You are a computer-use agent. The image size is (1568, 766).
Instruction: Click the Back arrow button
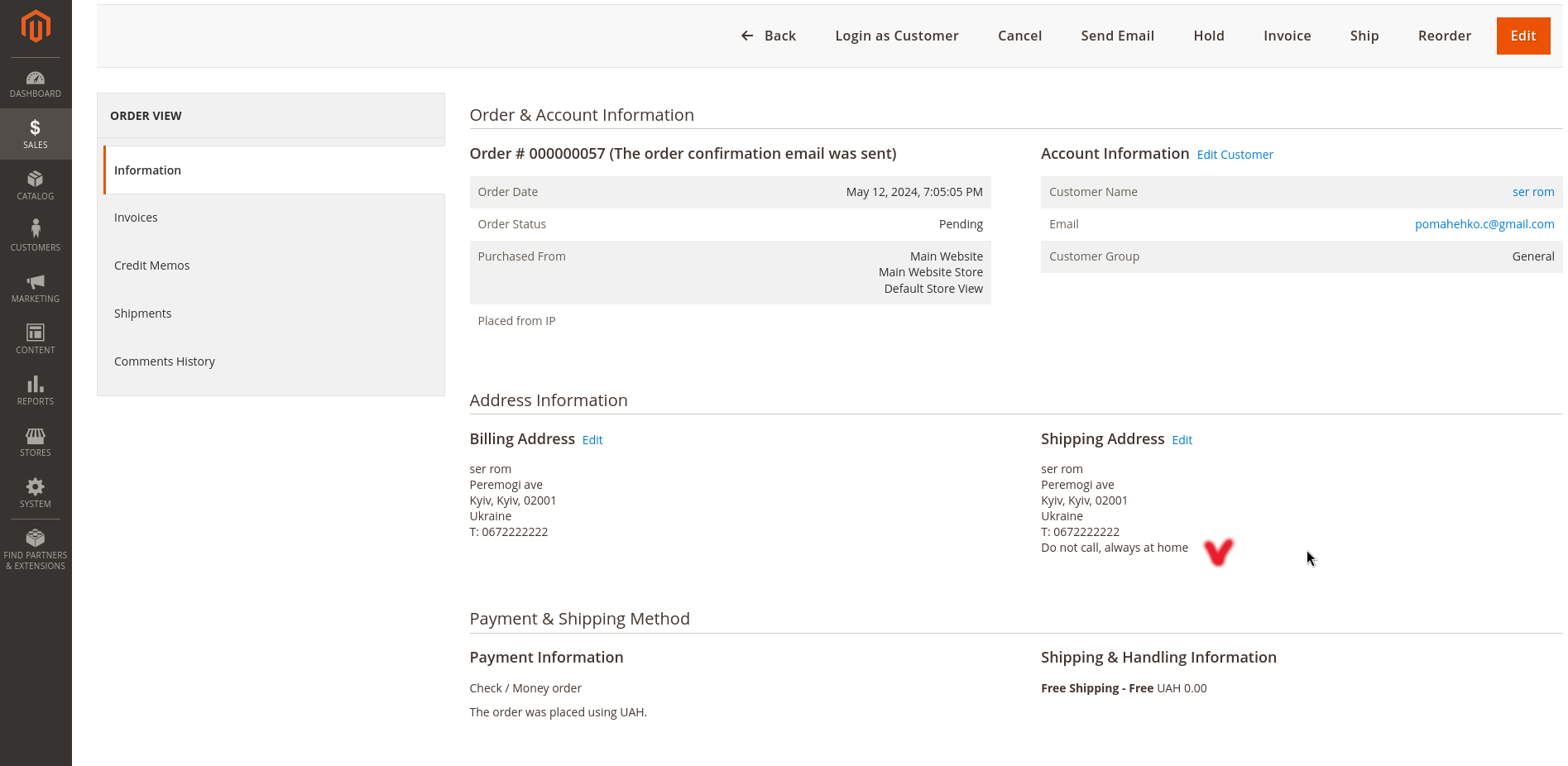pyautogui.click(x=768, y=36)
